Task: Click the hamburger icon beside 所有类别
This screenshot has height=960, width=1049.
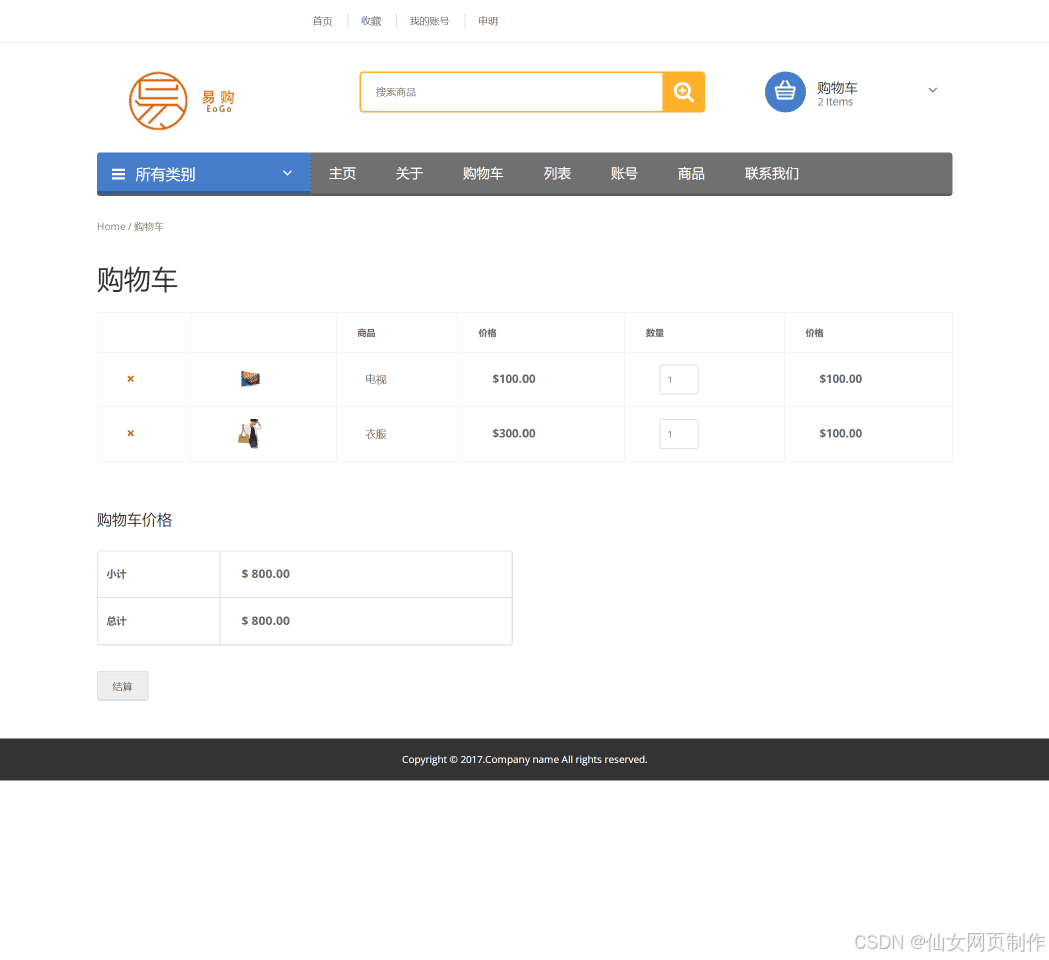Action: tap(118, 175)
